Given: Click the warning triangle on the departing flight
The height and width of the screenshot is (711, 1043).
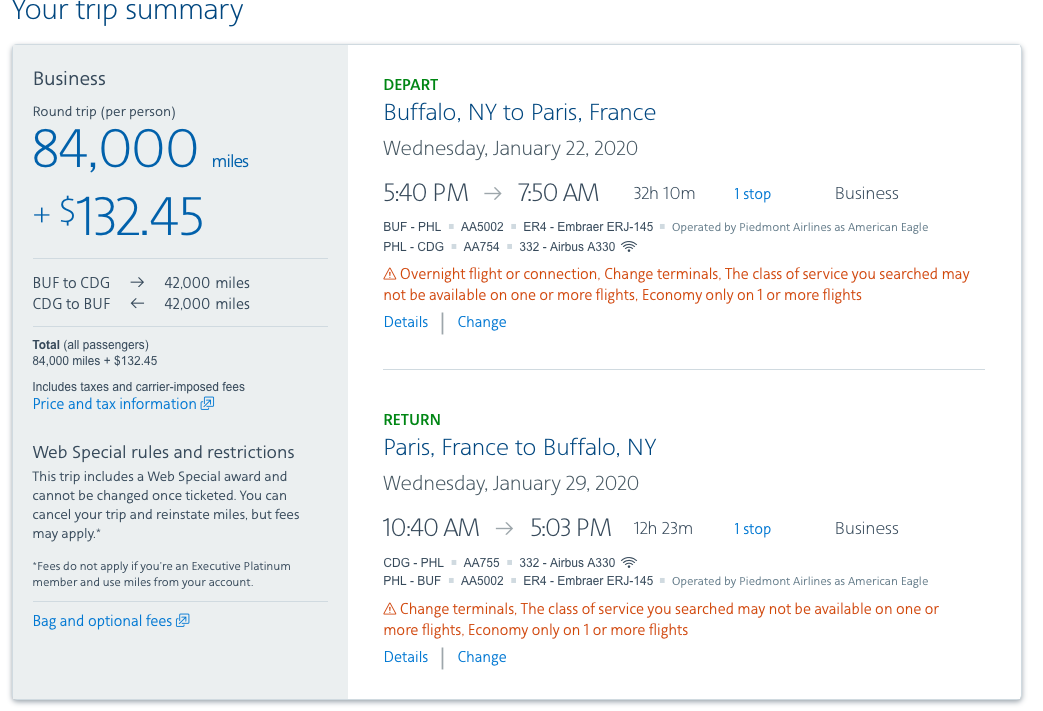Looking at the screenshot, I should coord(390,274).
